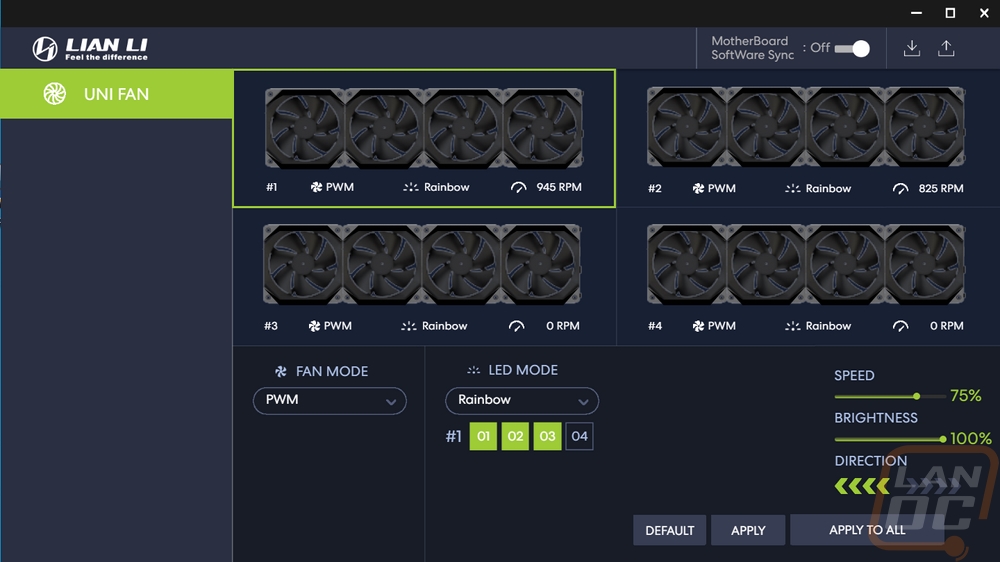Click the RPM gauge icon in group #1
1000x562 pixels.
click(518, 187)
